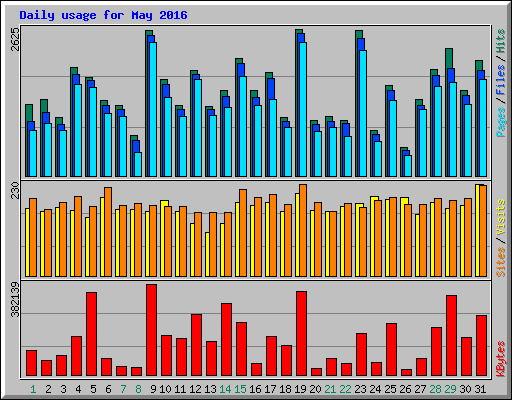Click the red KBytes bar for day 31
This screenshot has height=400, width=512.
tap(482, 346)
